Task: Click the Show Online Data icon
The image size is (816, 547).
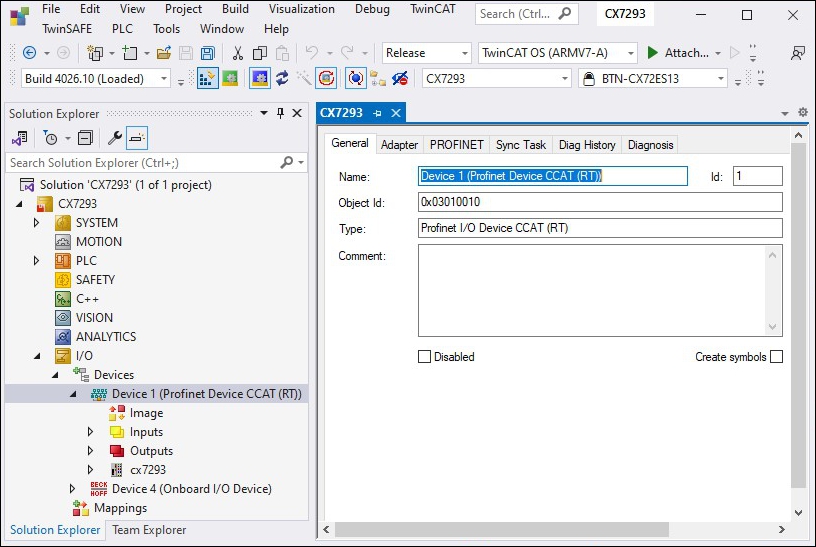Action: coord(356,79)
